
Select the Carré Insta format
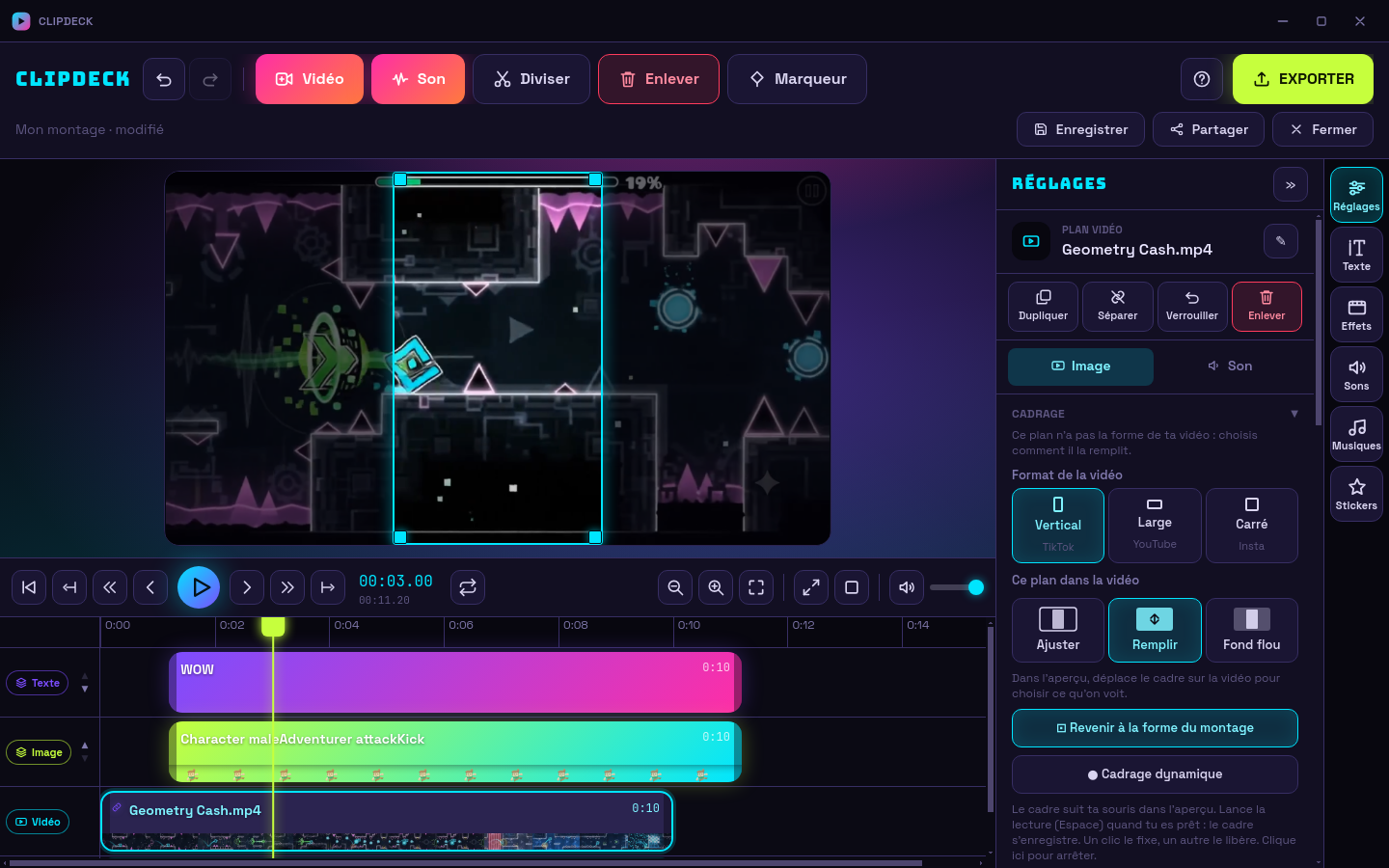click(1252, 526)
